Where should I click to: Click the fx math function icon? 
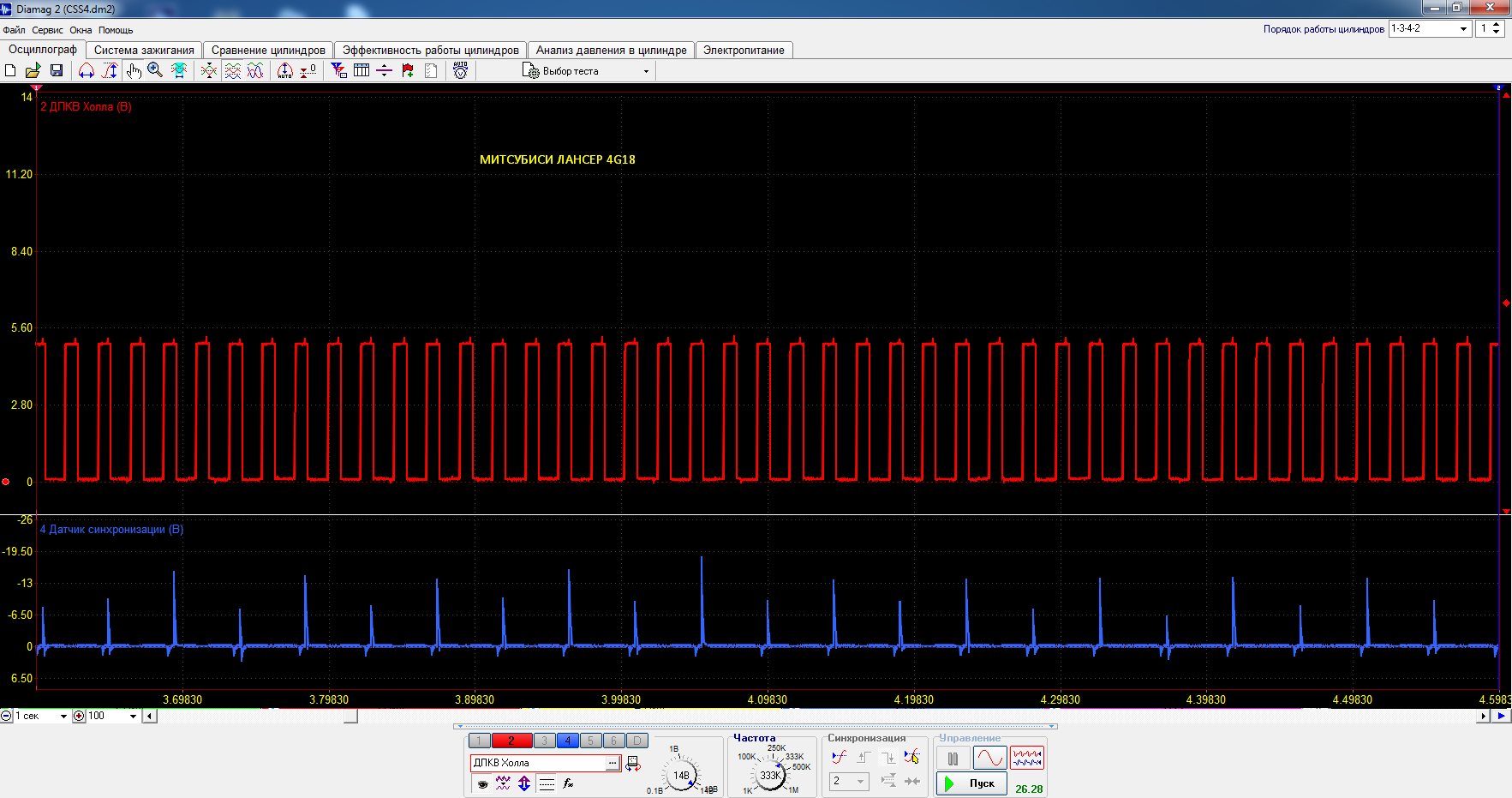click(568, 783)
